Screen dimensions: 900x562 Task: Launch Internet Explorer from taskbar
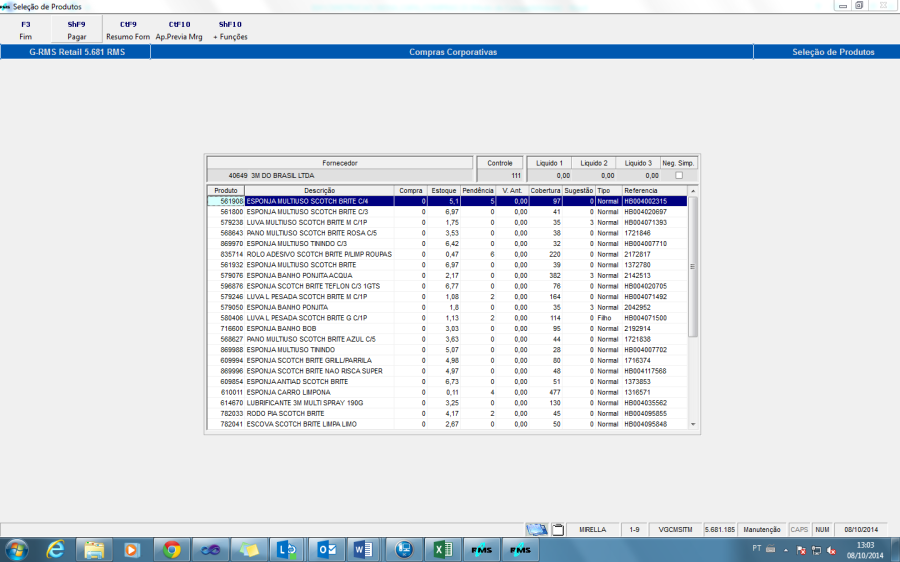point(55,550)
